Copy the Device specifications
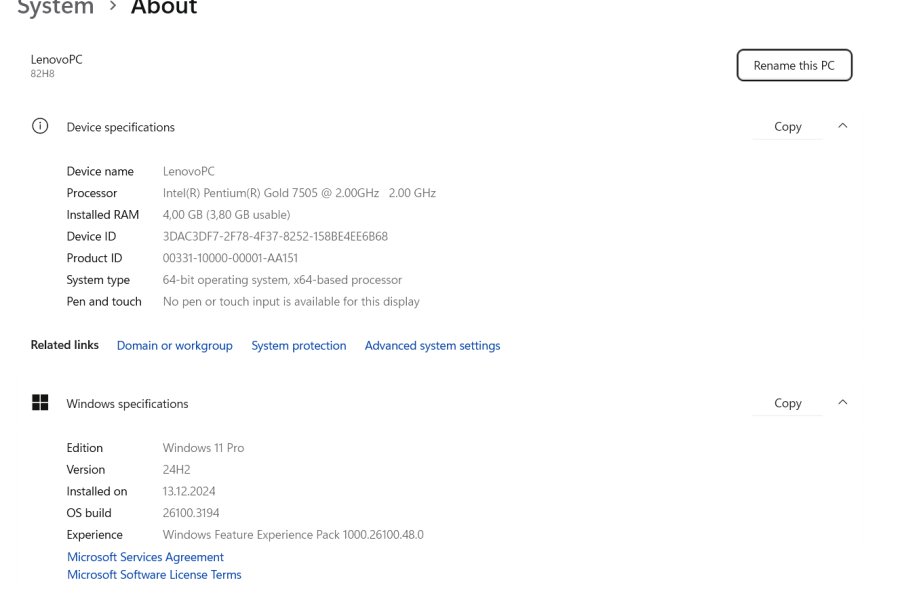The height and width of the screenshot is (600, 900). [788, 126]
